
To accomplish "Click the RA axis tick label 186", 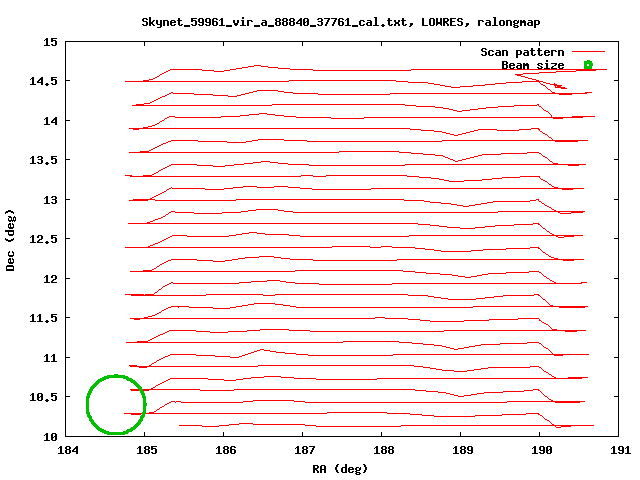I will click(226, 450).
